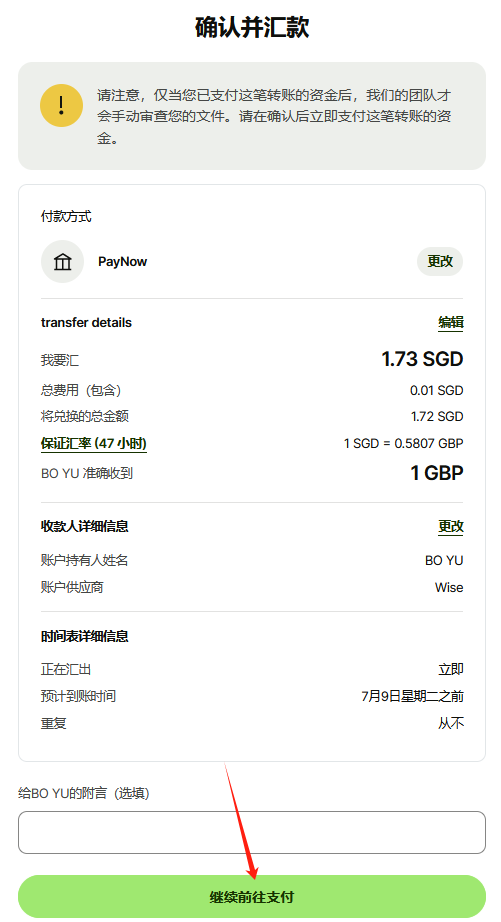
Task: Focus the 给BO YU的附言 message input field
Action: (x=252, y=832)
